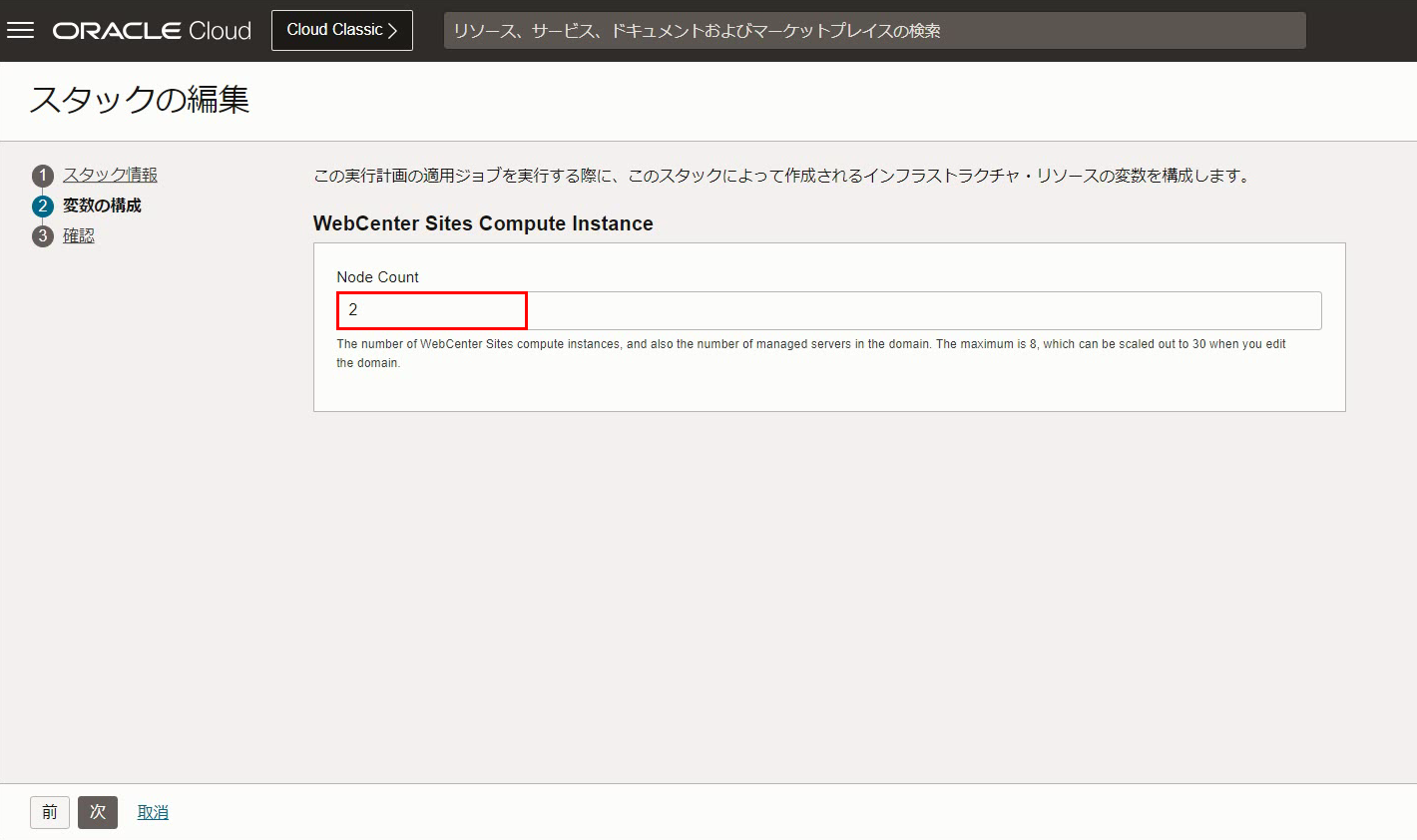Viewport: 1417px width, 840px height.
Task: Click step 1 number circle
Action: (42, 176)
